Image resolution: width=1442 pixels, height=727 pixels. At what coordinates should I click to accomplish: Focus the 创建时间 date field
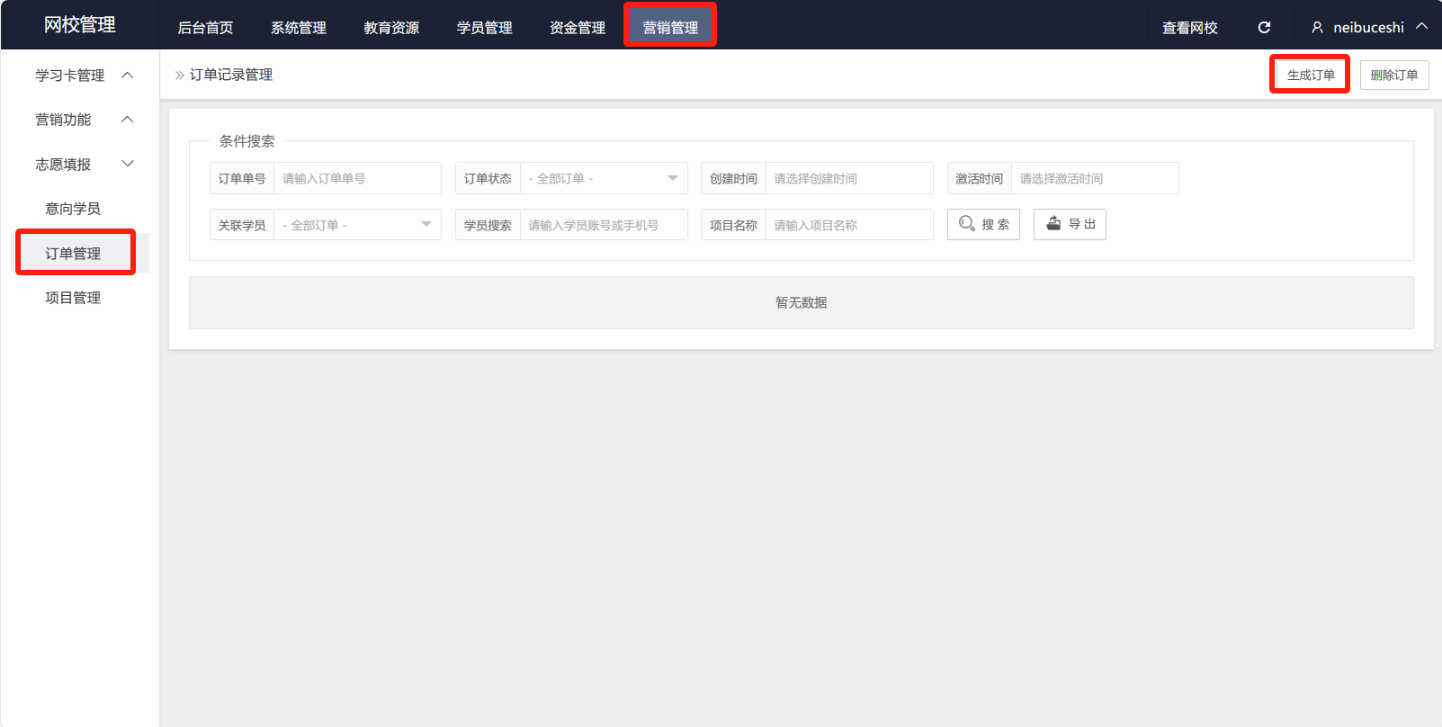click(x=849, y=178)
